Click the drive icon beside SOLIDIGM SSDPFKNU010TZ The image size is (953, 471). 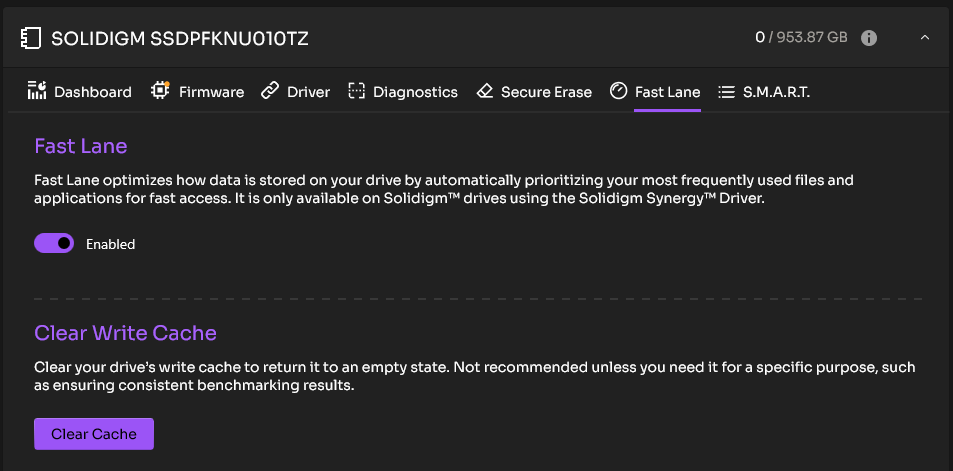(30, 38)
